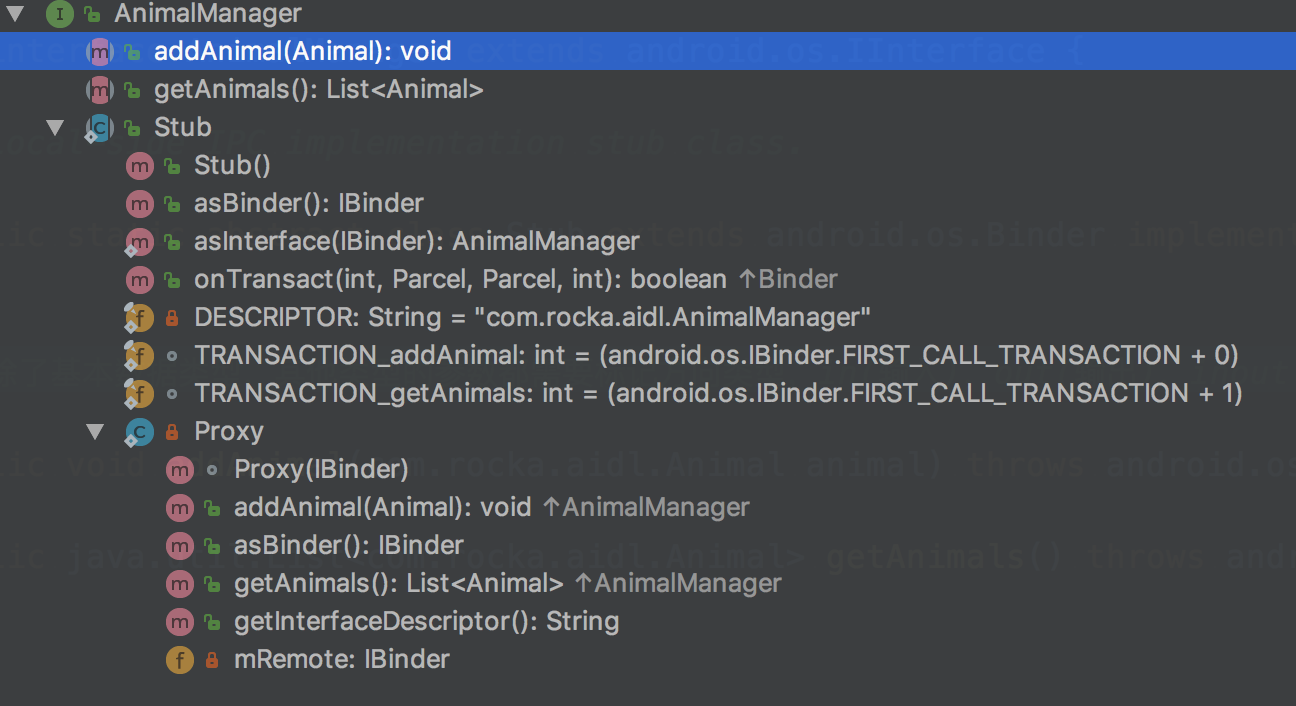Collapse the AnimalManager tree node
Image resolution: width=1296 pixels, height=706 pixels.
point(15,14)
